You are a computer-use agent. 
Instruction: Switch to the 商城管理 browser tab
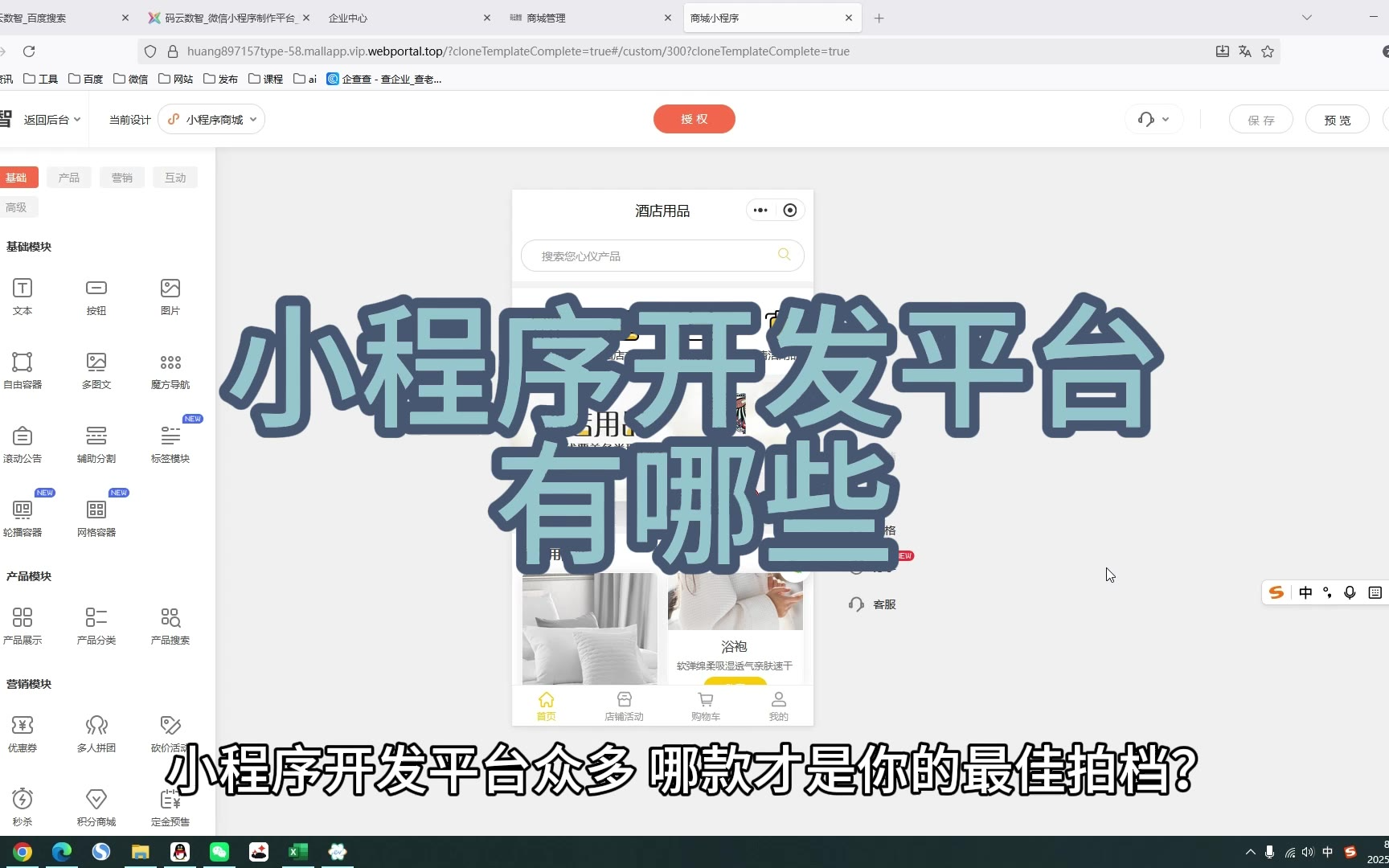(591, 18)
